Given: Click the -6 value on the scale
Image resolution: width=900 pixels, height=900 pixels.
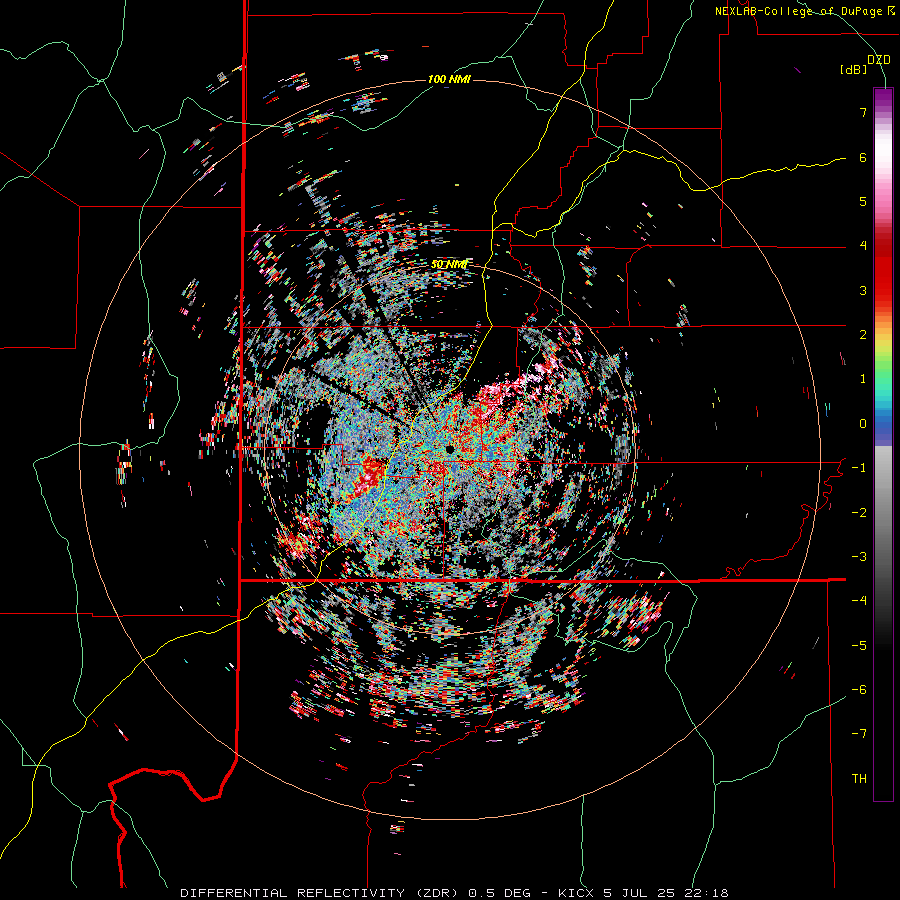Looking at the screenshot, I should tap(859, 690).
